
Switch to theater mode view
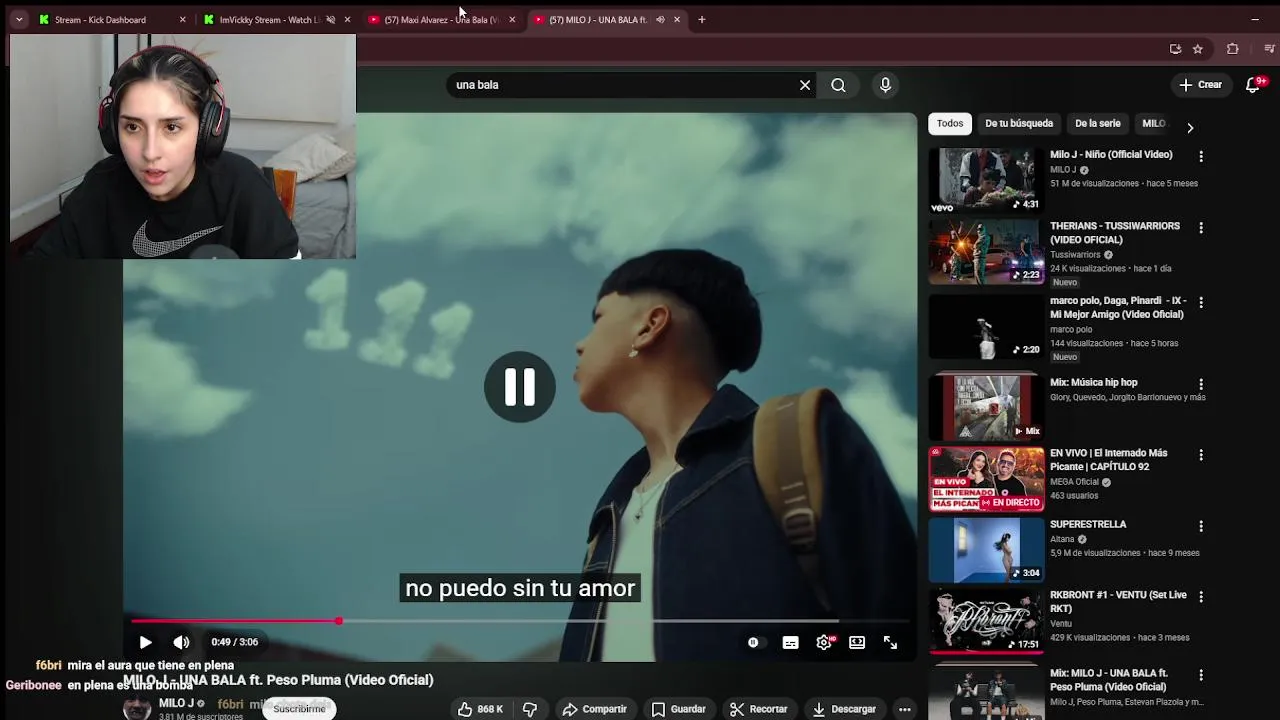857,643
